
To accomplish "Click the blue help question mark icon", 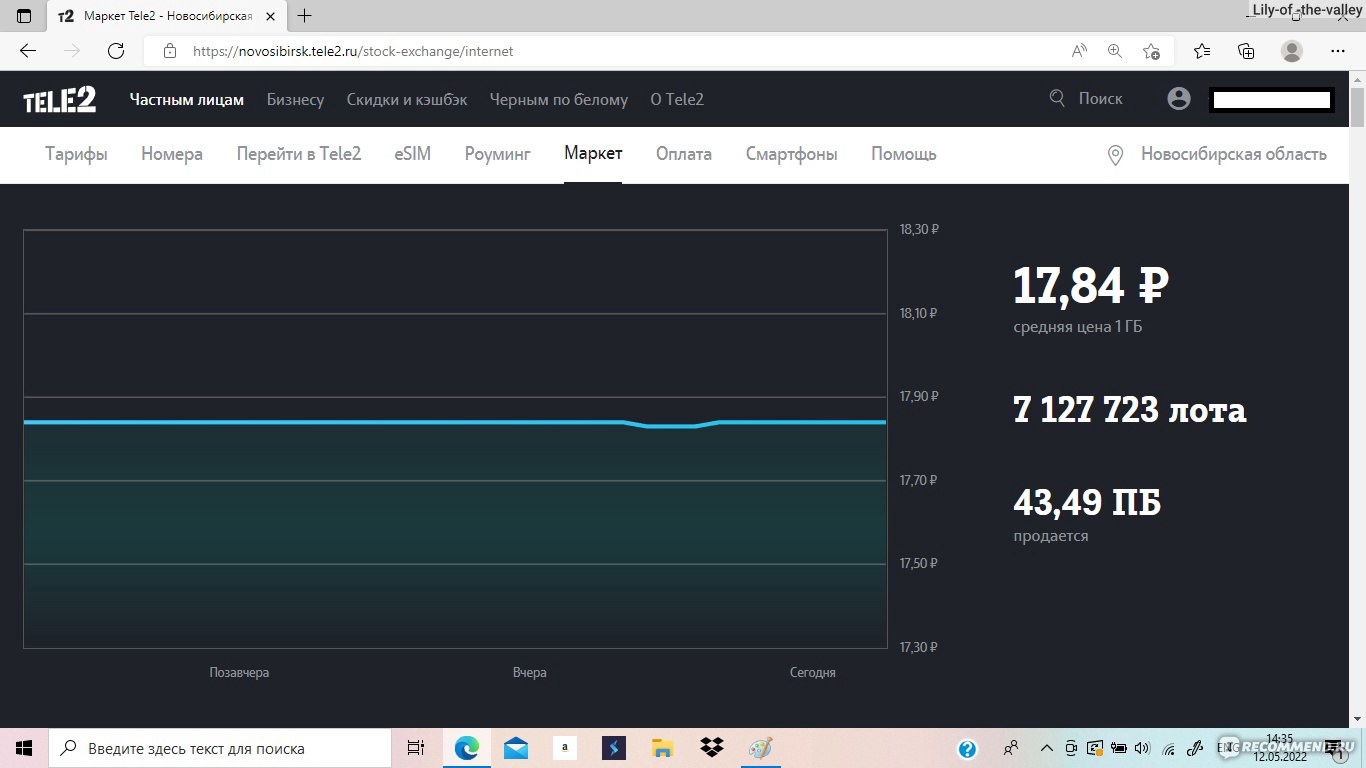I will [967, 748].
